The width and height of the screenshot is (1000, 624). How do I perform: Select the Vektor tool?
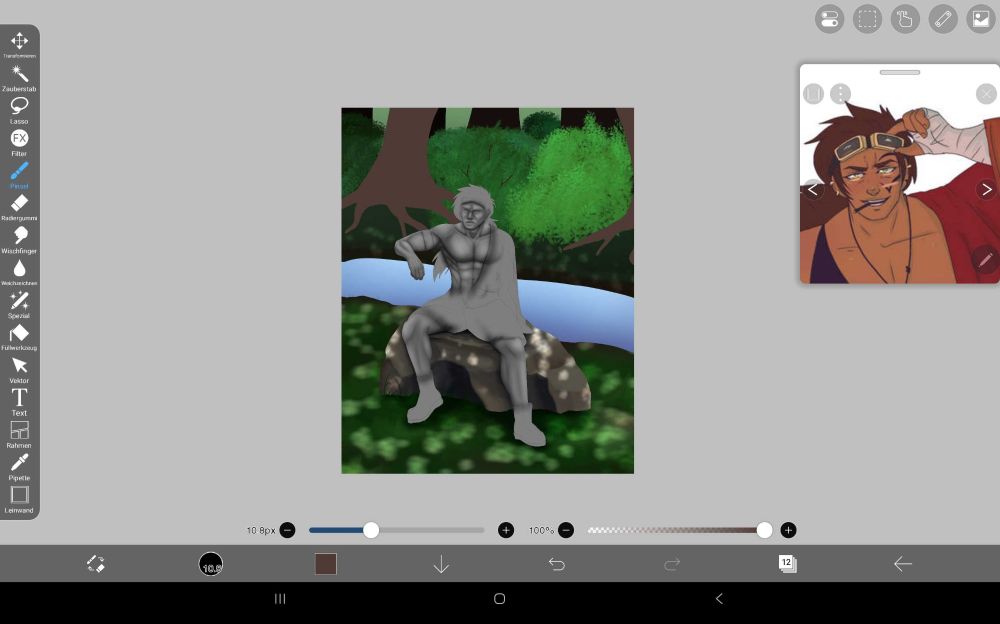(x=19, y=366)
